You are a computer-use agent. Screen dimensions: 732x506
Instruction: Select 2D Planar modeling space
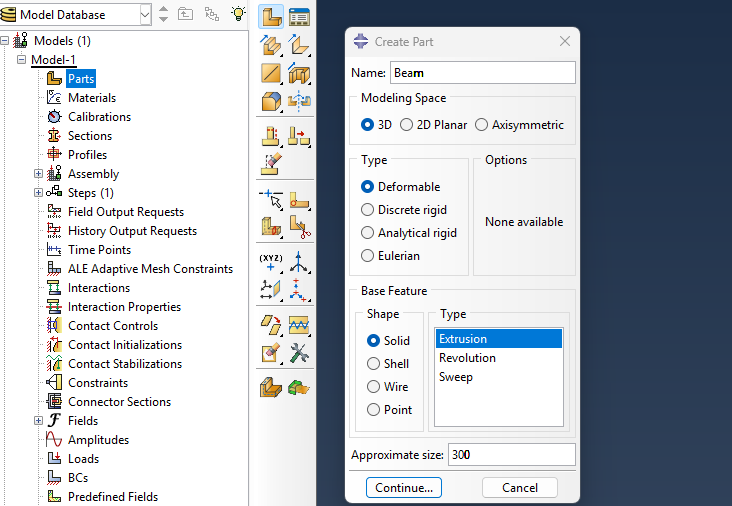(407, 125)
